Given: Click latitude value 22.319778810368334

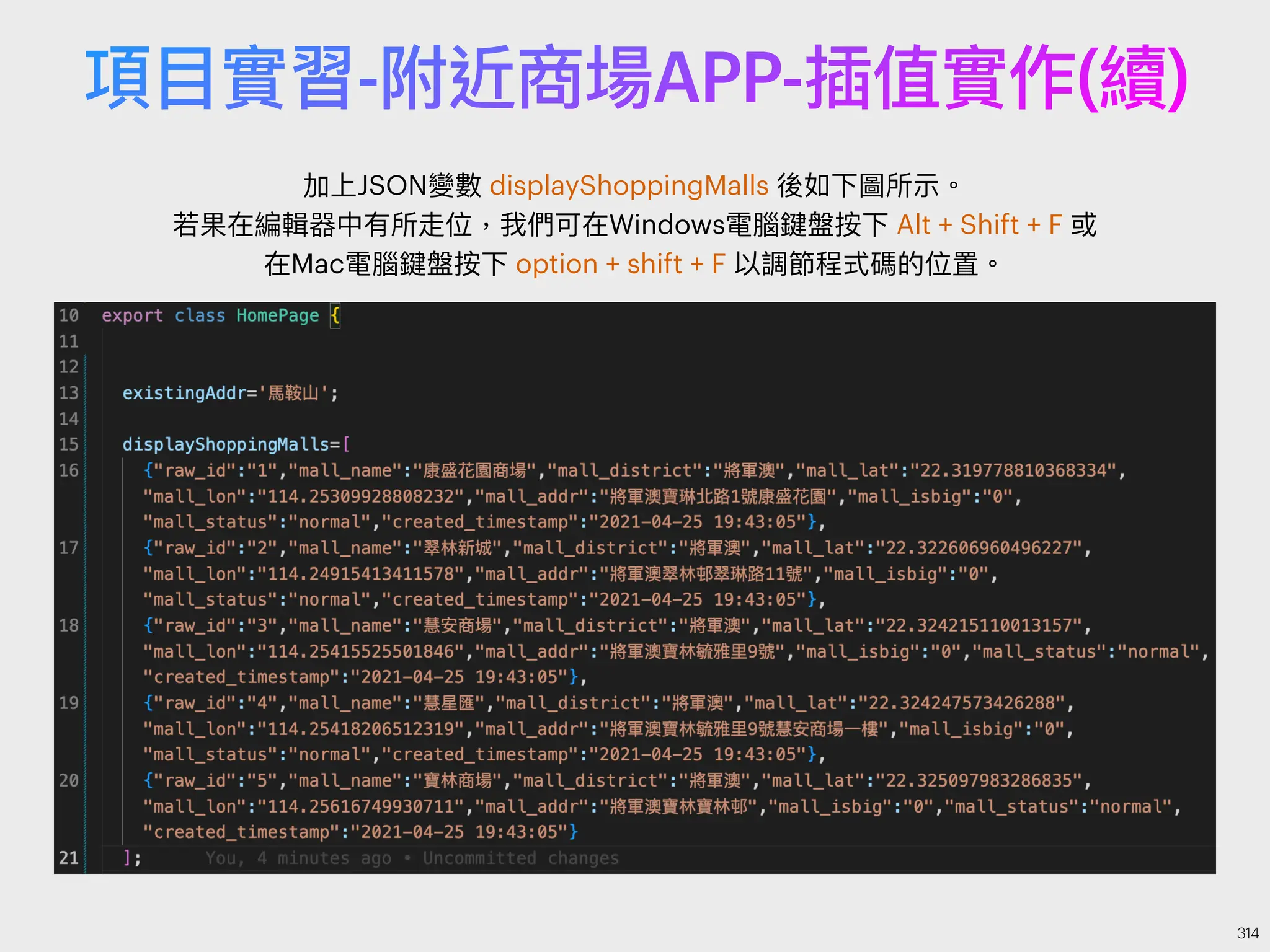Looking at the screenshot, I should [1013, 470].
